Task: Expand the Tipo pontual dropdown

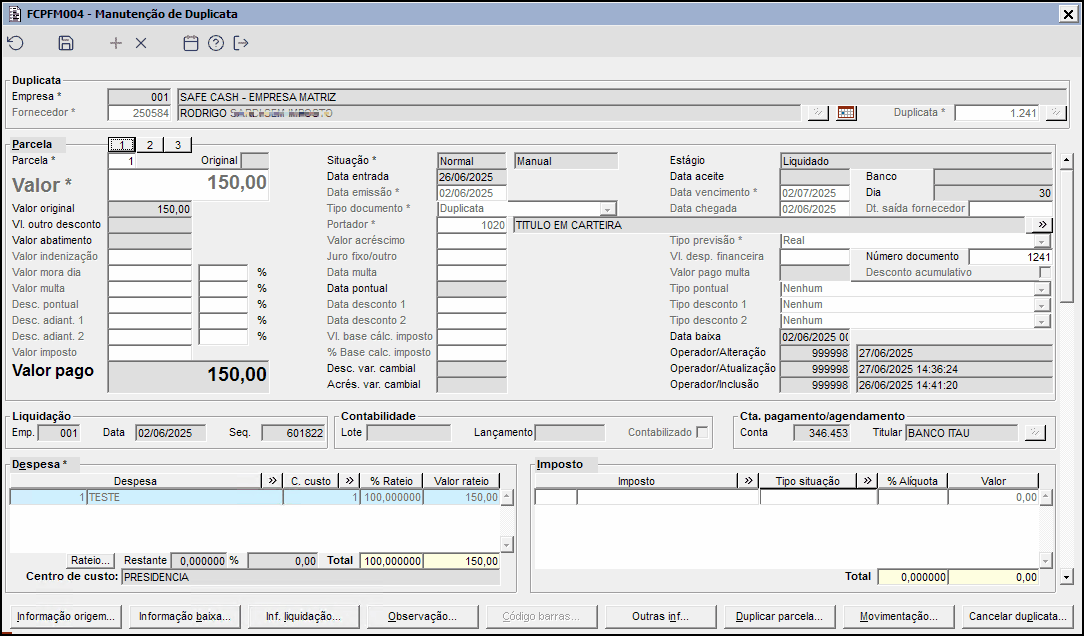Action: [1043, 289]
